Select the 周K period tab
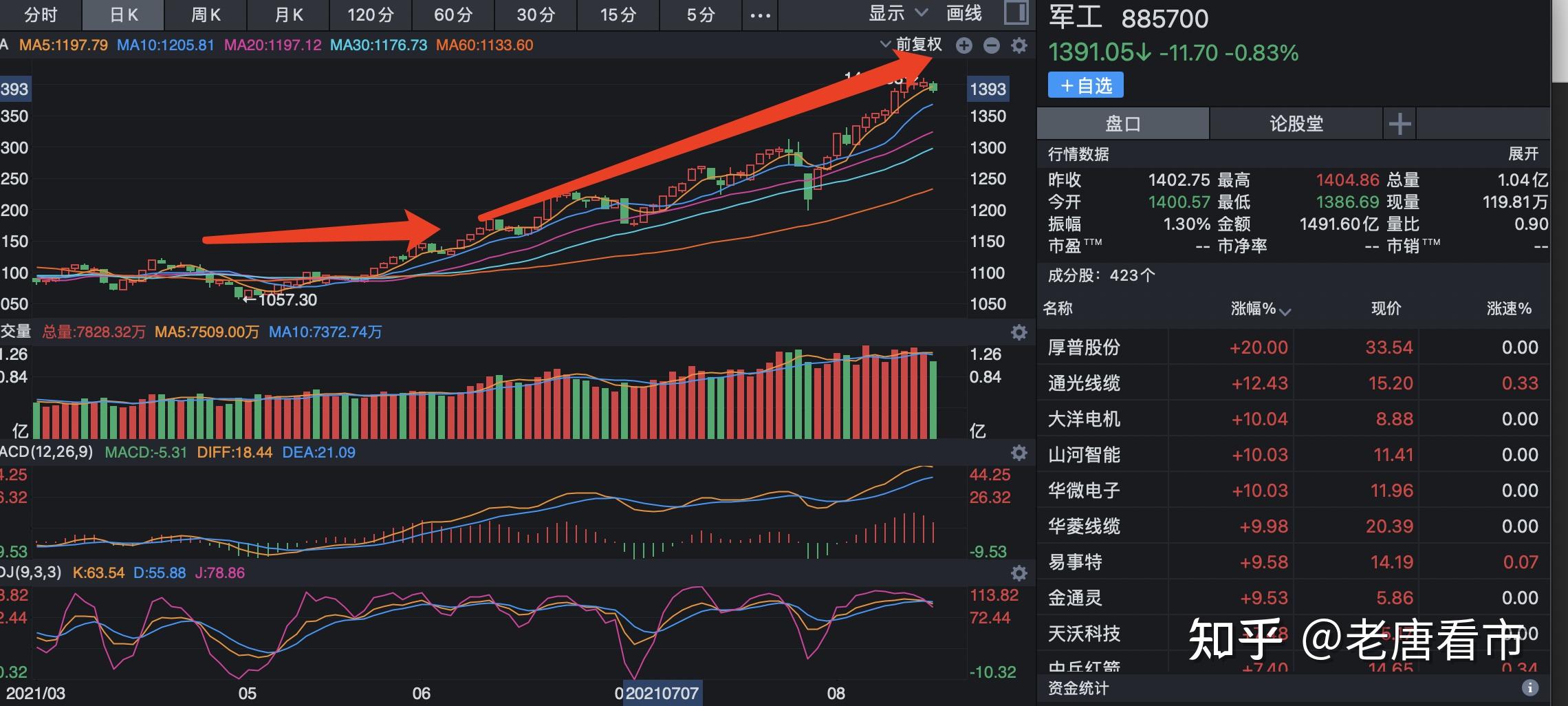 point(206,15)
